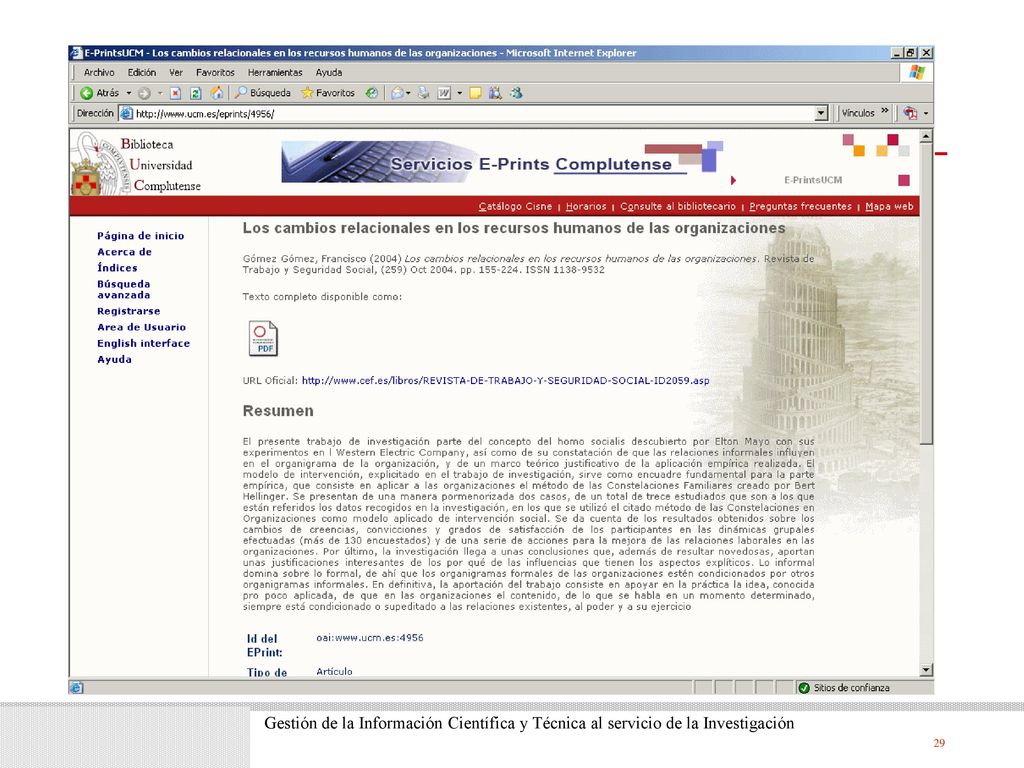Open the Búsqueda search panel
Screen dimensions: 1024x768
pyautogui.click(x=263, y=93)
